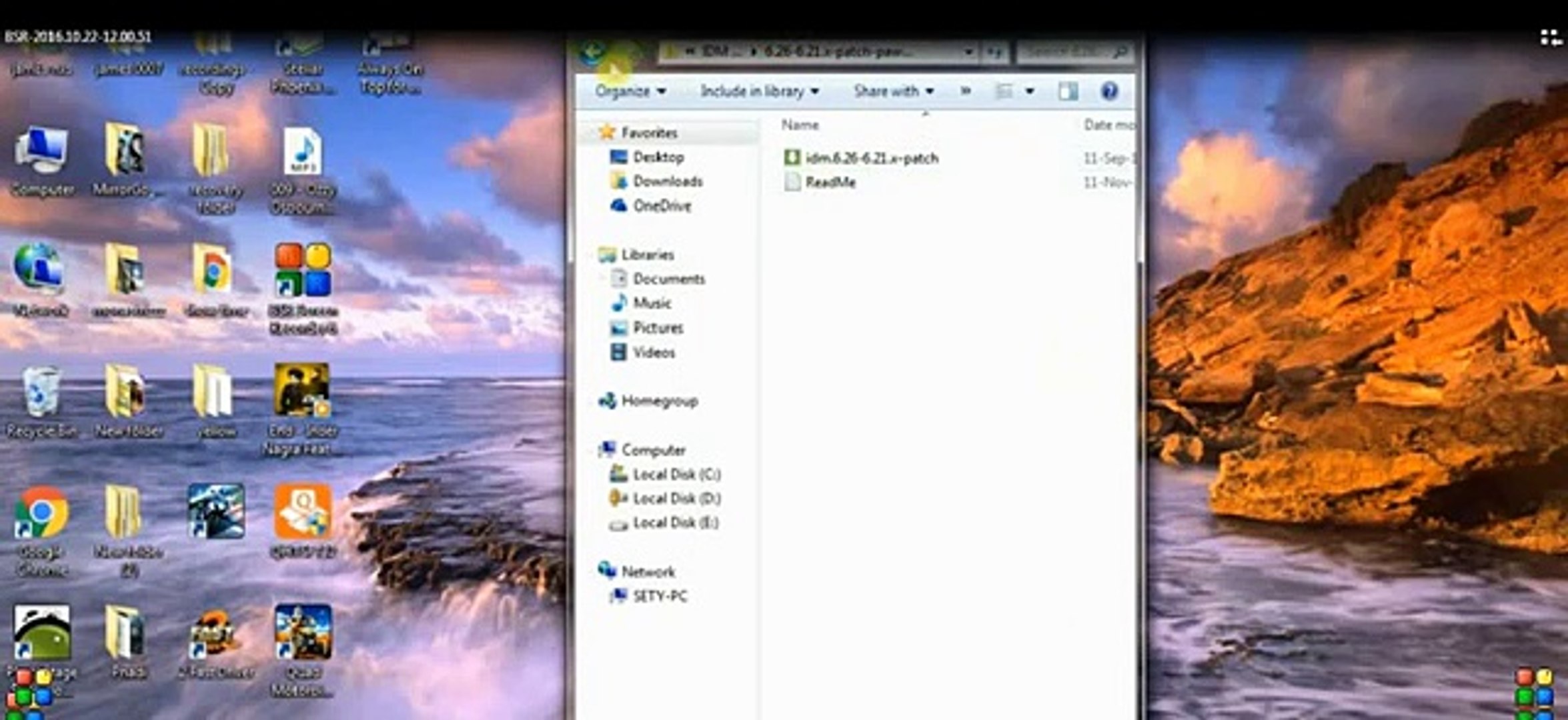Click the change view icon in Explorer

tap(1004, 91)
